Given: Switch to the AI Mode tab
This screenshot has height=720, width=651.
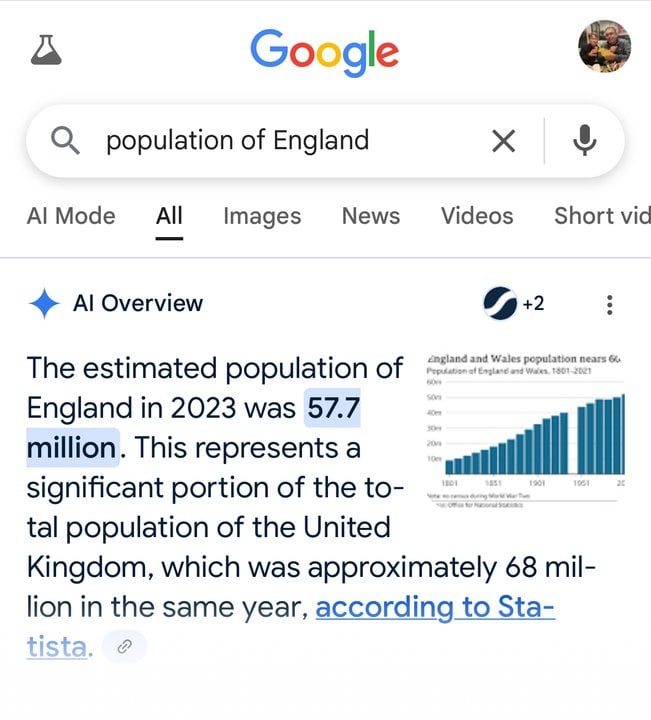Looking at the screenshot, I should tap(71, 216).
